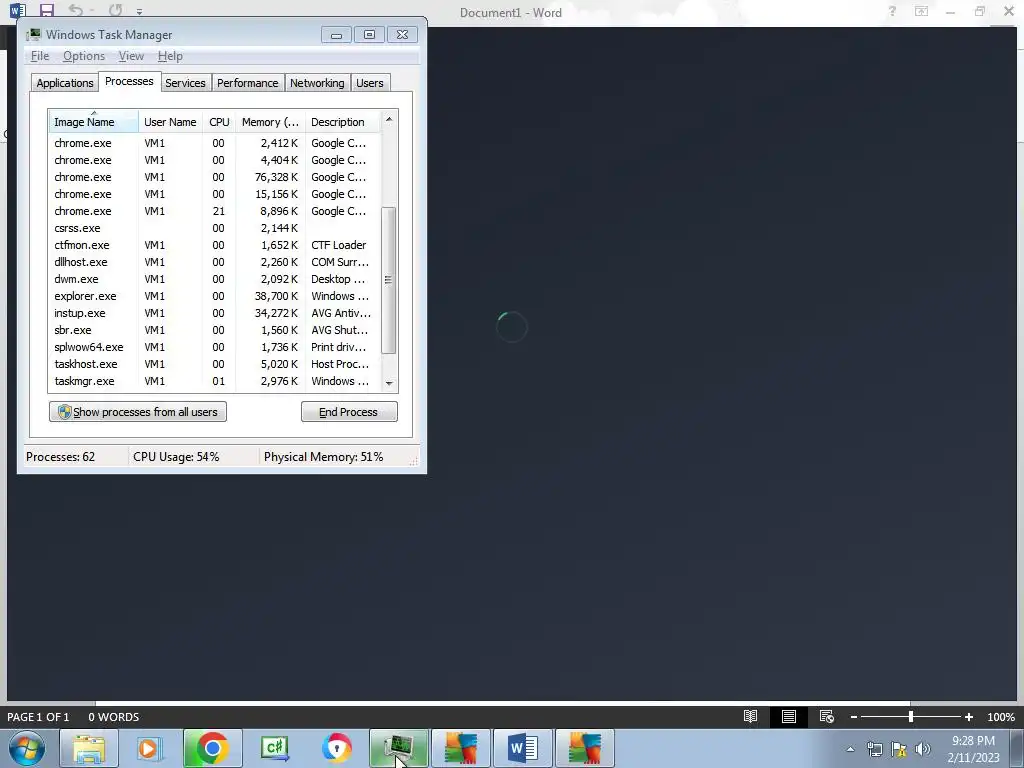This screenshot has height=768, width=1024.
Task: Click the Word taskbar icon
Action: pyautogui.click(x=522, y=748)
